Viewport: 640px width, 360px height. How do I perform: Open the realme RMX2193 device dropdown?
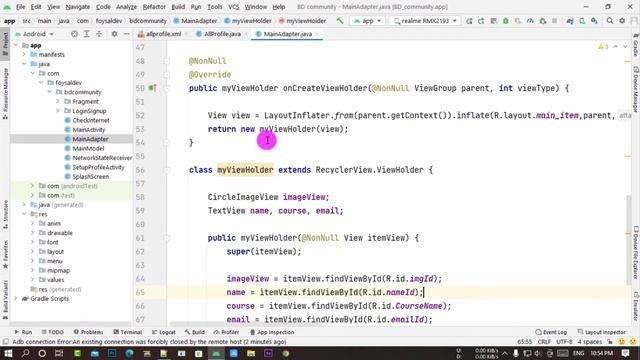pos(425,21)
